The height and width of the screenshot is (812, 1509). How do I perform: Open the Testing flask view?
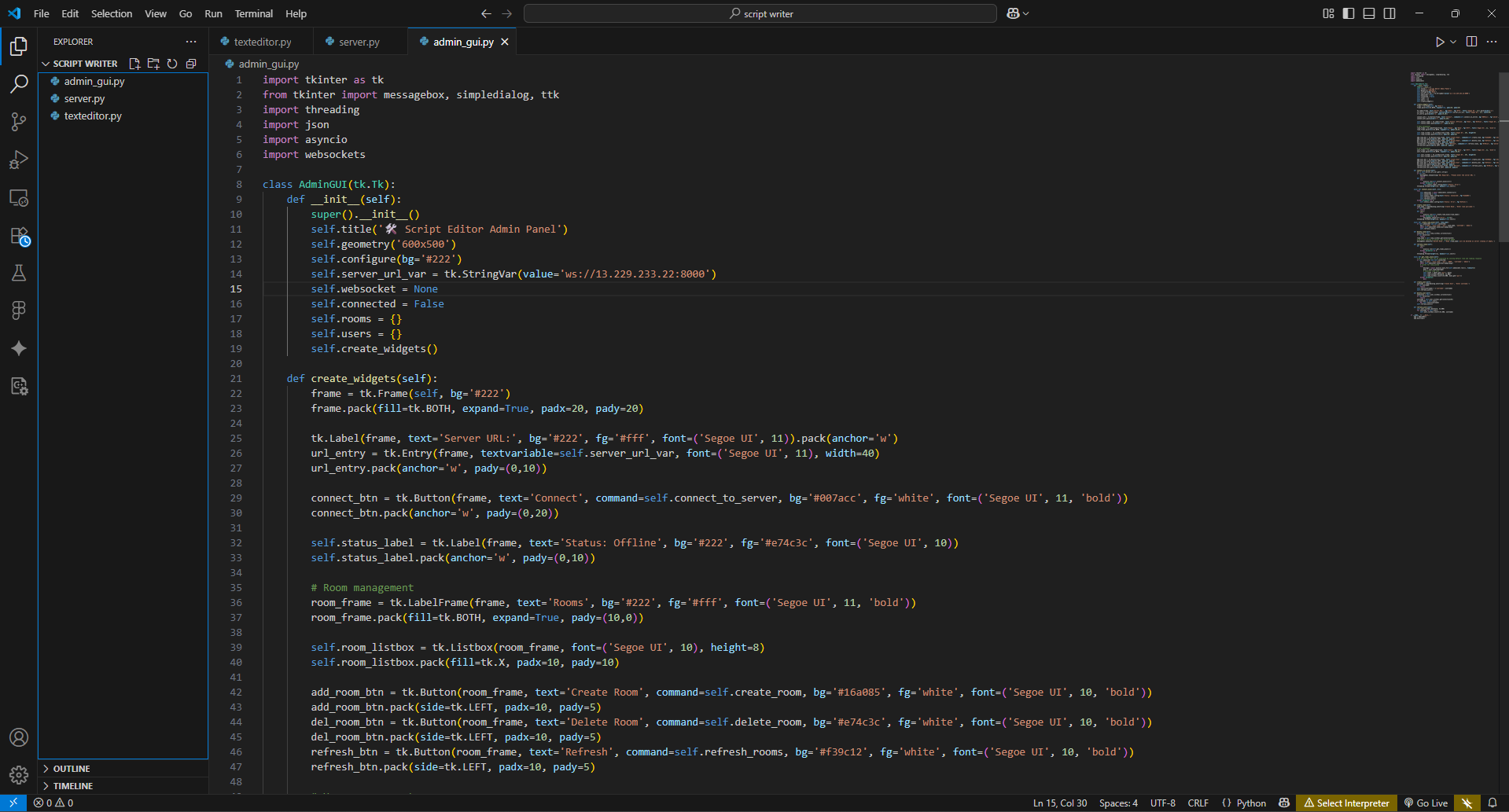pyautogui.click(x=19, y=273)
